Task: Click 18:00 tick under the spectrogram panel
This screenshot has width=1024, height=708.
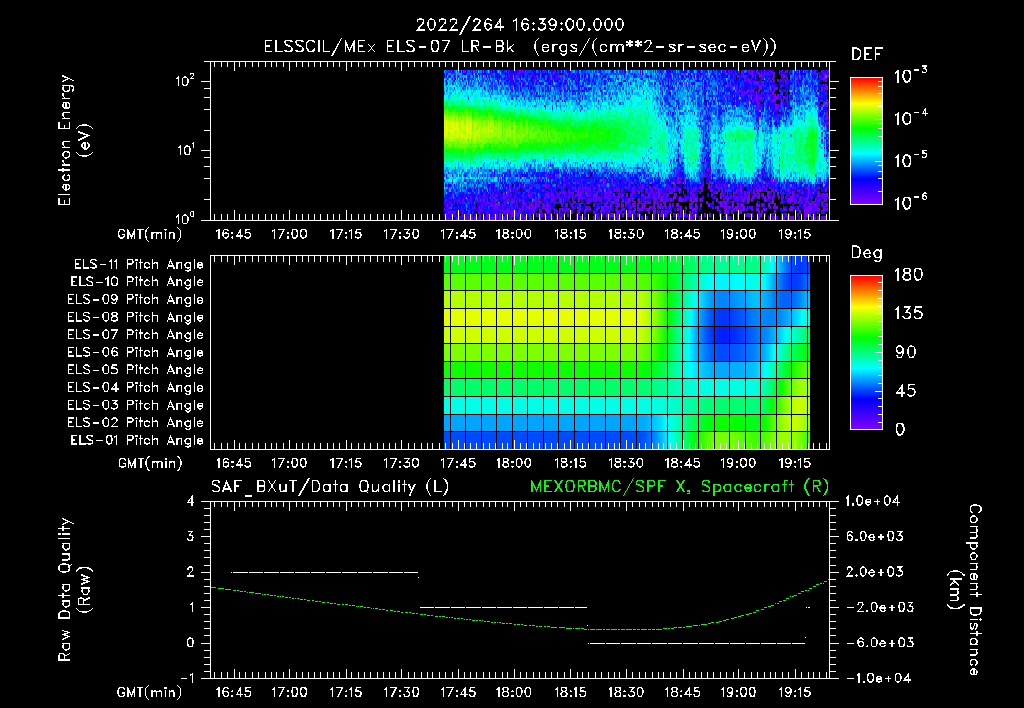Action: tap(513, 234)
